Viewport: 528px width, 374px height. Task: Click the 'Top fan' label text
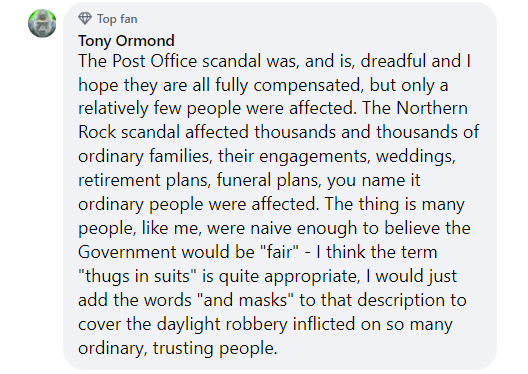click(x=117, y=19)
